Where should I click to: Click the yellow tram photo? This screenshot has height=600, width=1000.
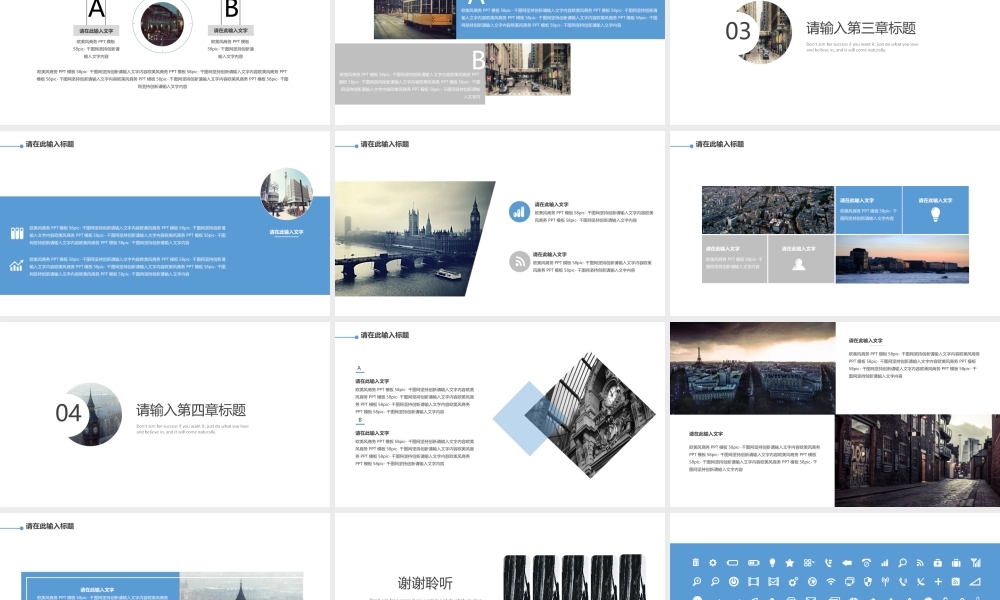point(415,19)
